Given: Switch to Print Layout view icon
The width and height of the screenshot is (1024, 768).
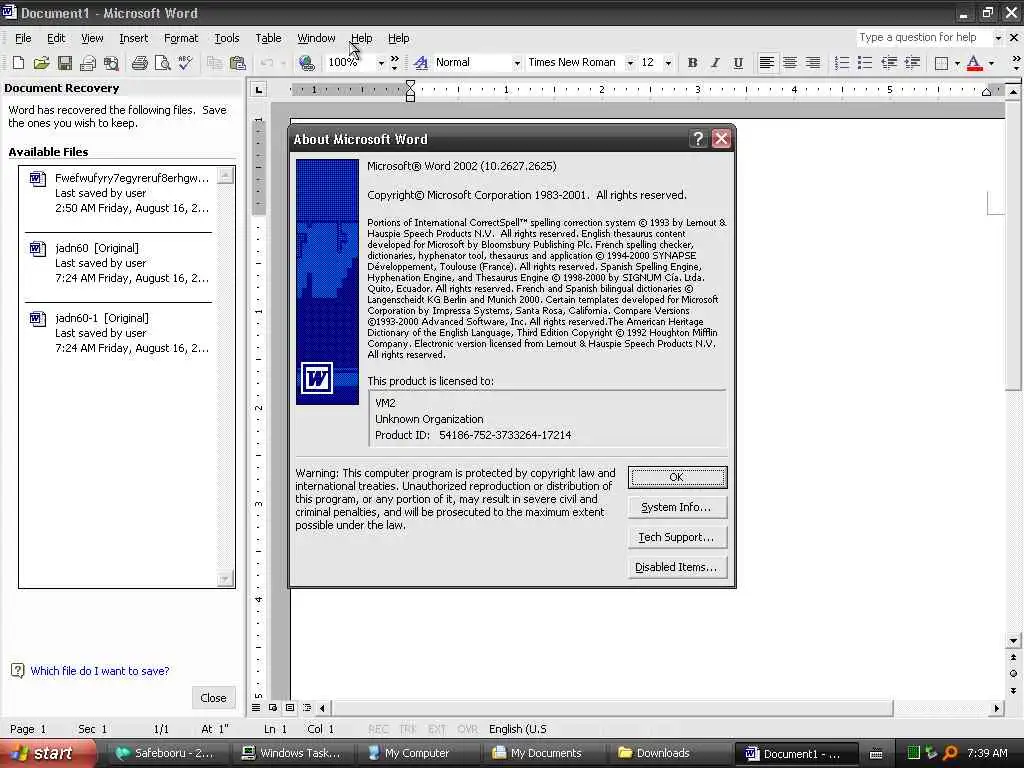Looking at the screenshot, I should (x=290, y=707).
